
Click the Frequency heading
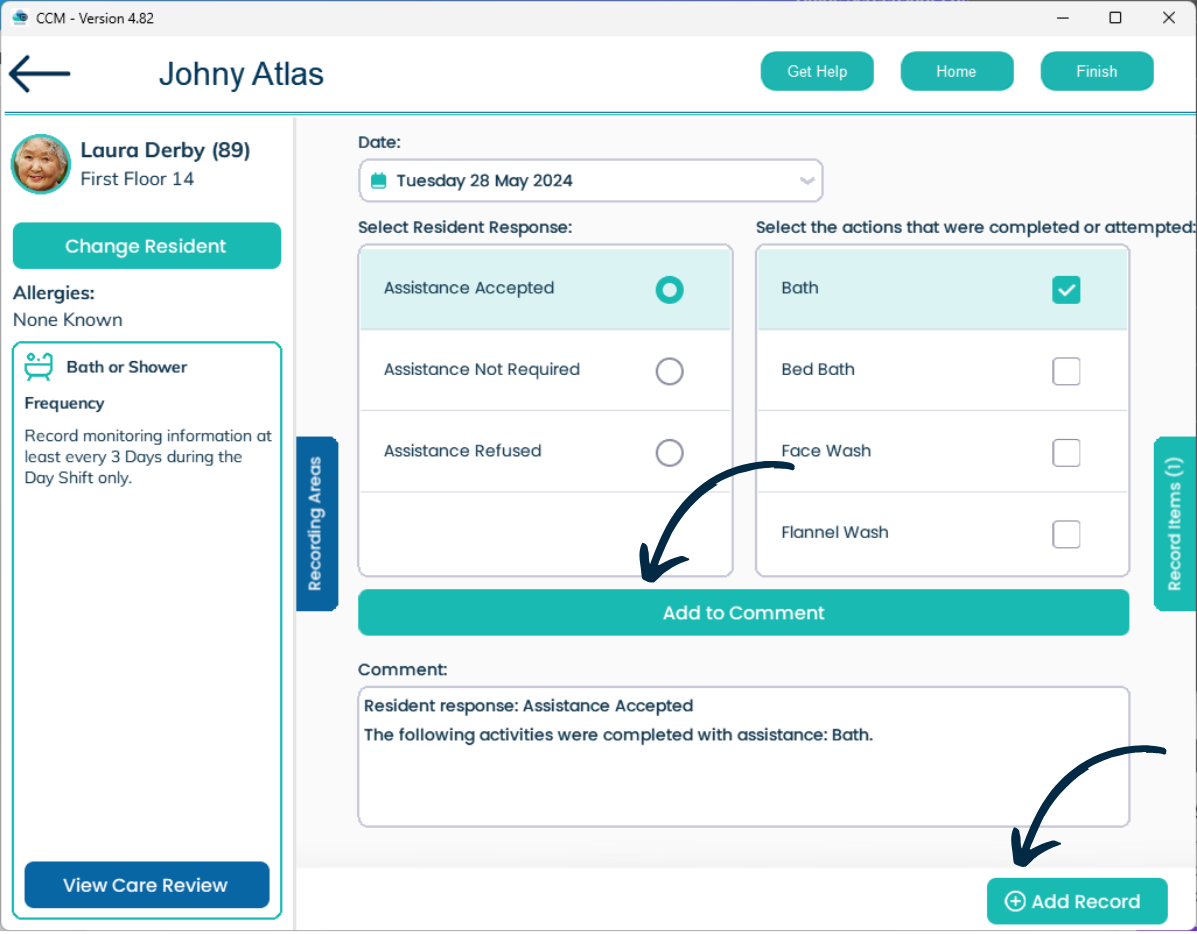coord(64,404)
